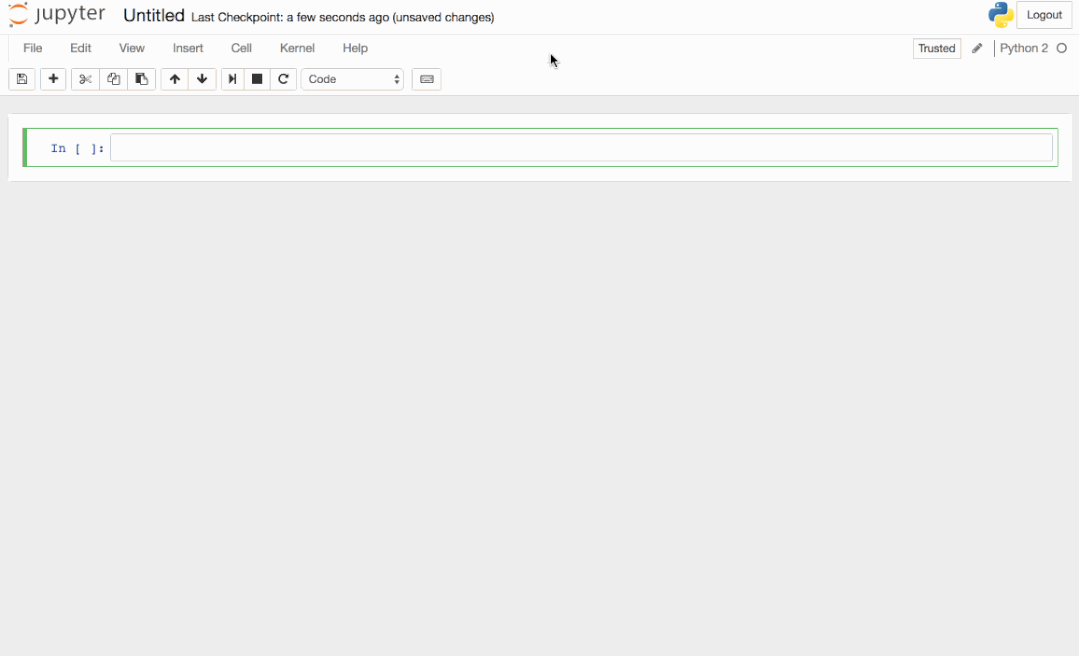Click the Python logo icon
Image resolution: width=1079 pixels, height=656 pixels.
point(1001,14)
